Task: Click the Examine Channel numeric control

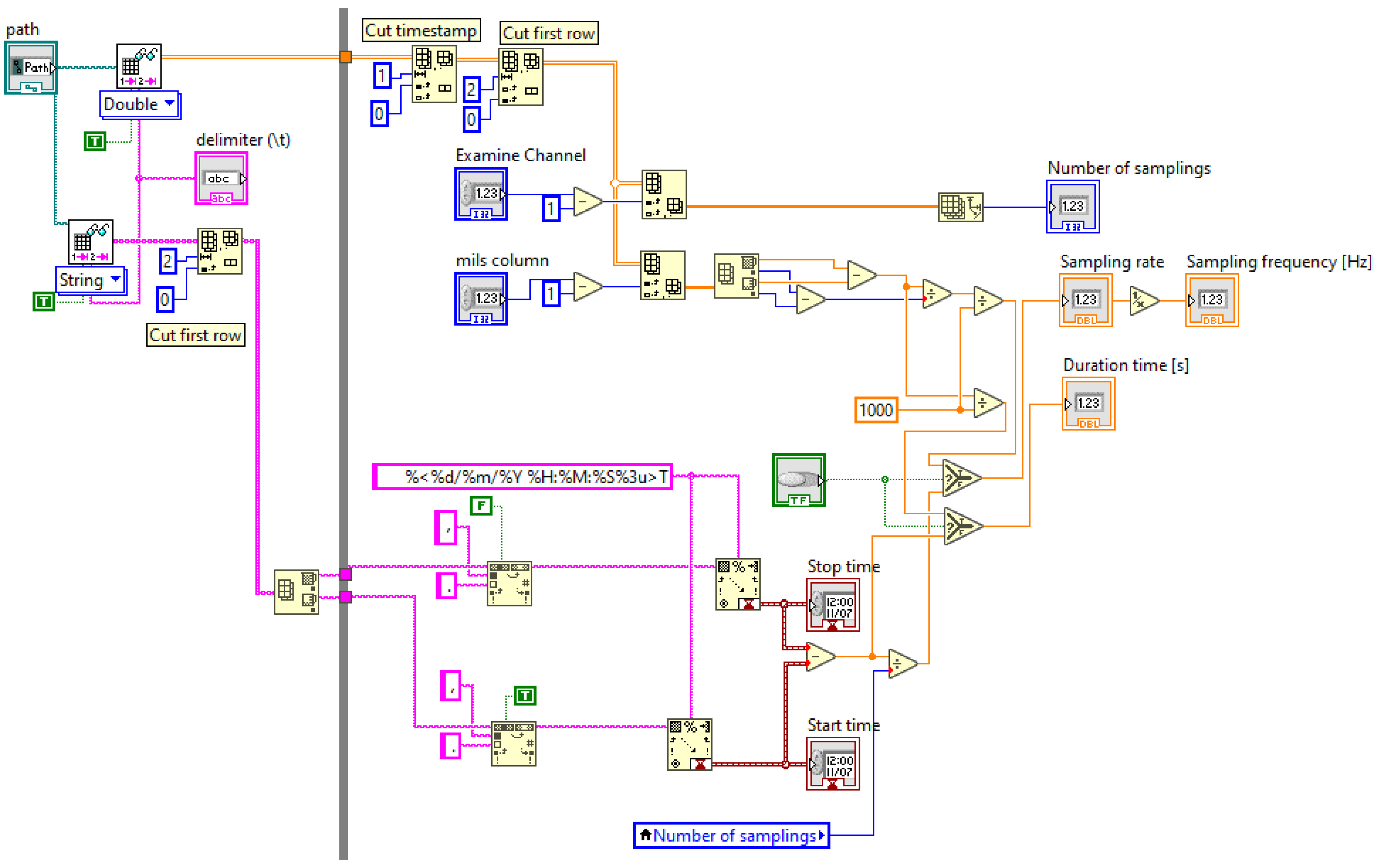Action: pyautogui.click(x=481, y=193)
